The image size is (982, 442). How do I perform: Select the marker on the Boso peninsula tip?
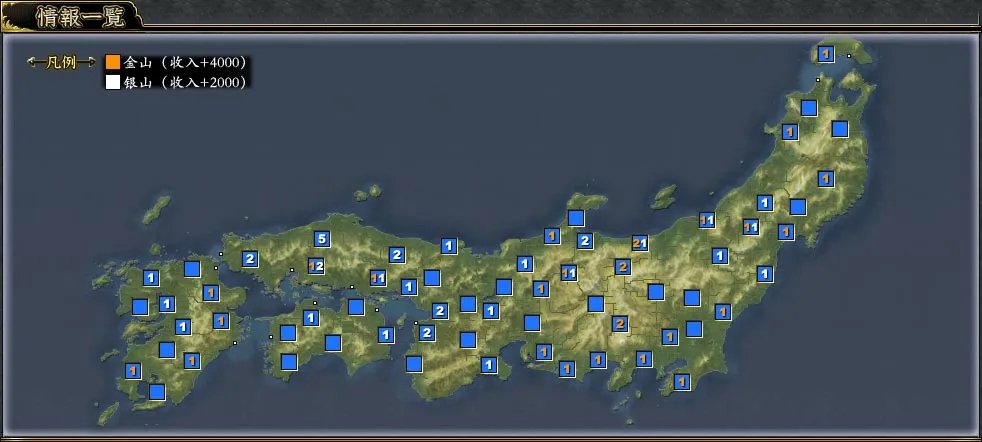point(682,381)
